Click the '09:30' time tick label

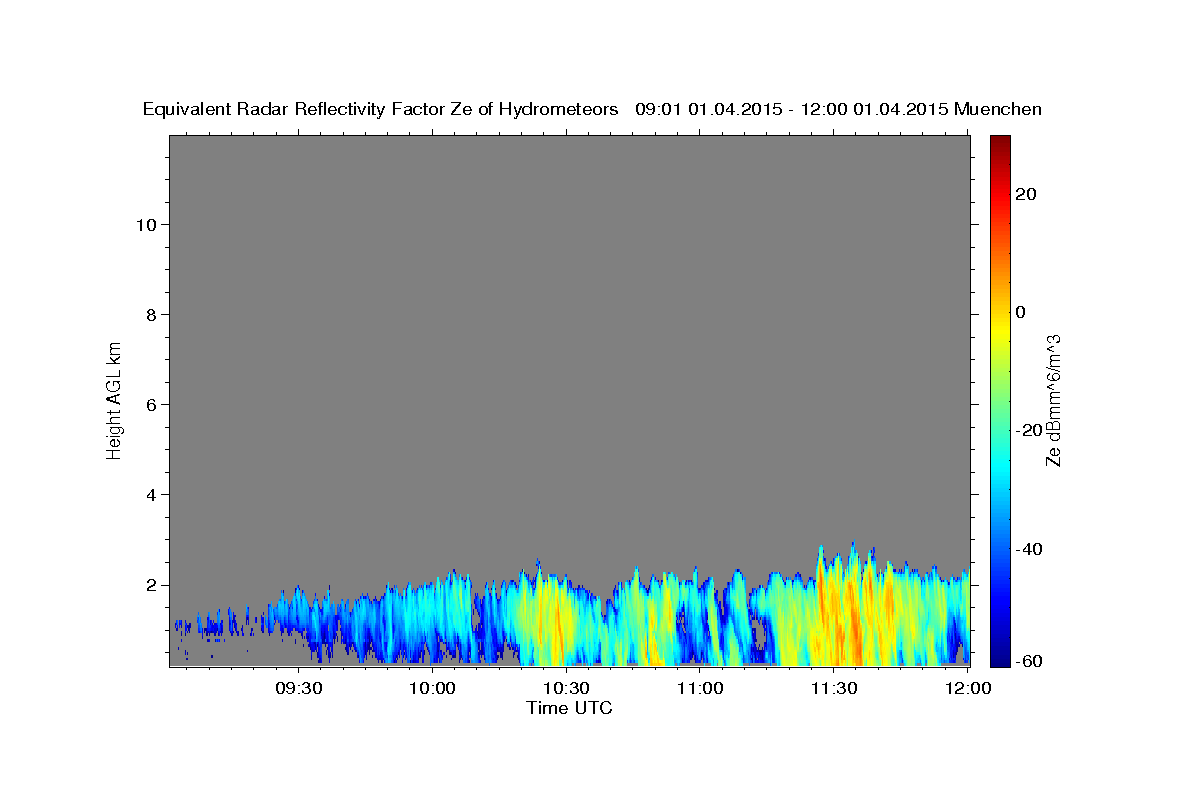[x=299, y=688]
